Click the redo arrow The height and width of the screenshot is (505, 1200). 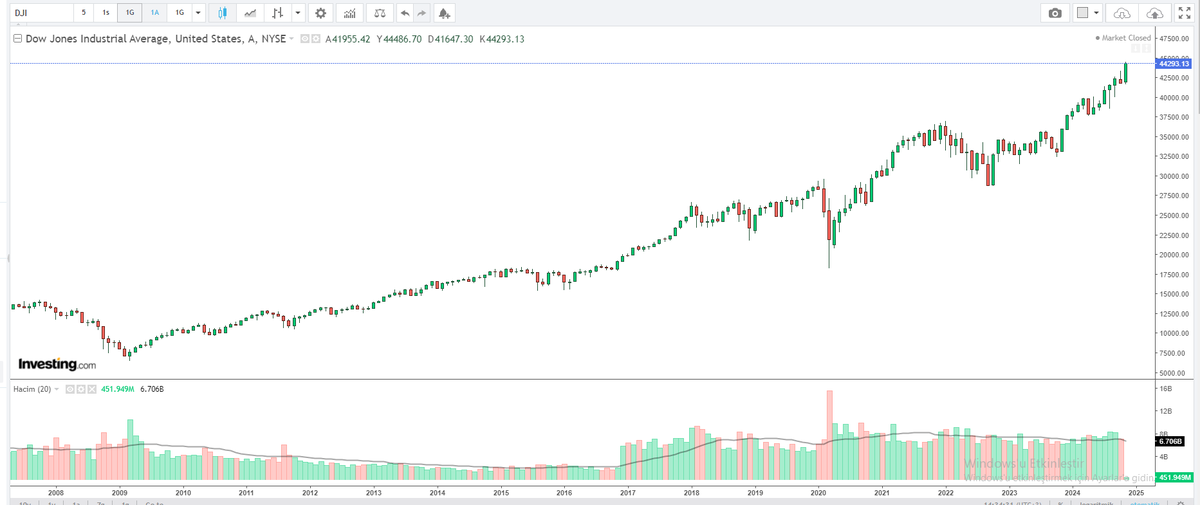point(421,13)
